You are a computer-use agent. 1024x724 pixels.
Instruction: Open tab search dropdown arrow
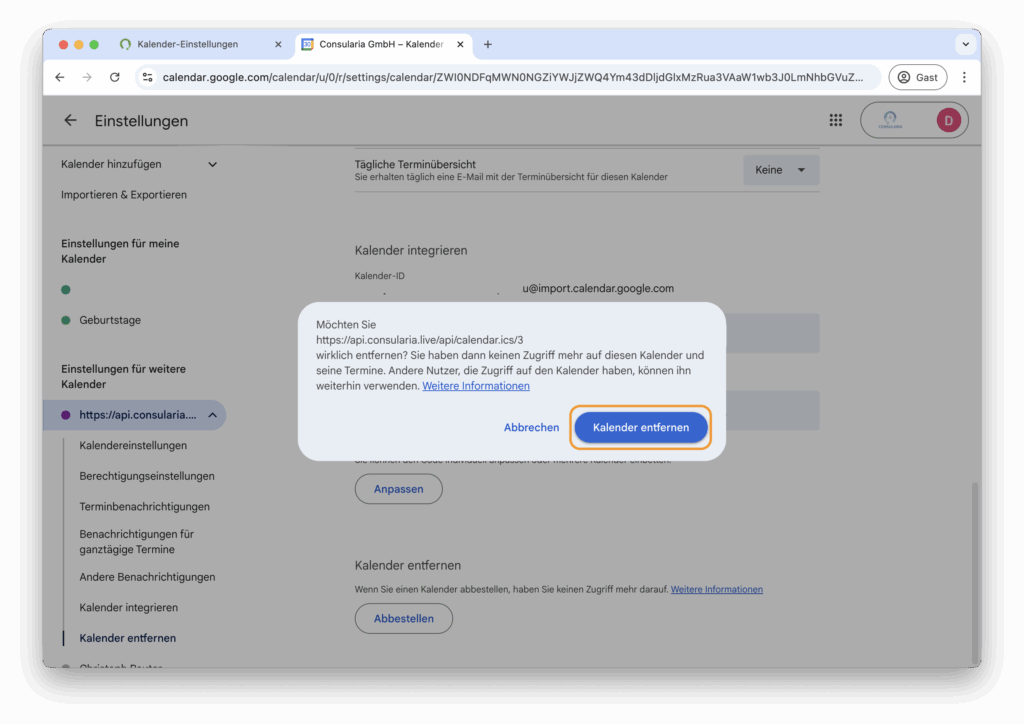965,44
